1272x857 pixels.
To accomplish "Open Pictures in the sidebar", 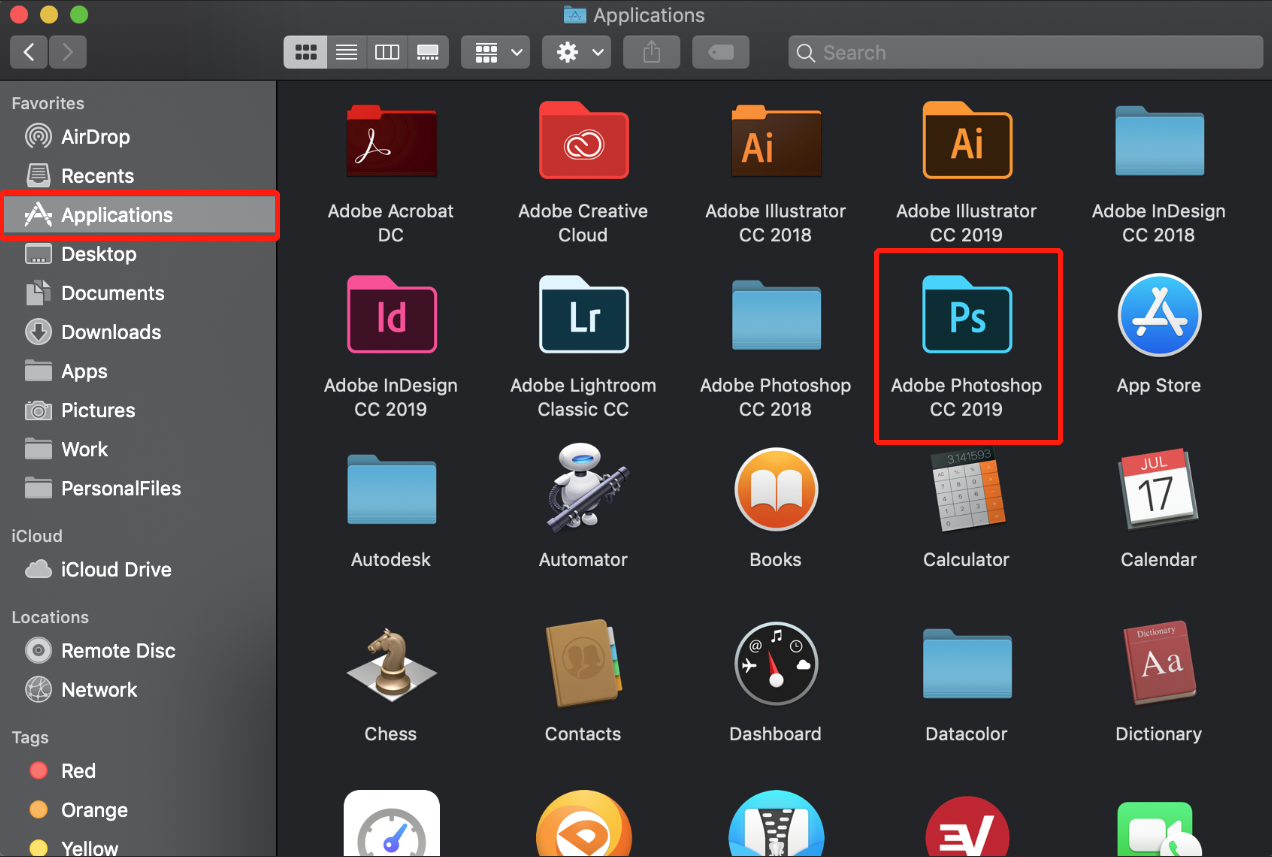I will tap(138, 410).
